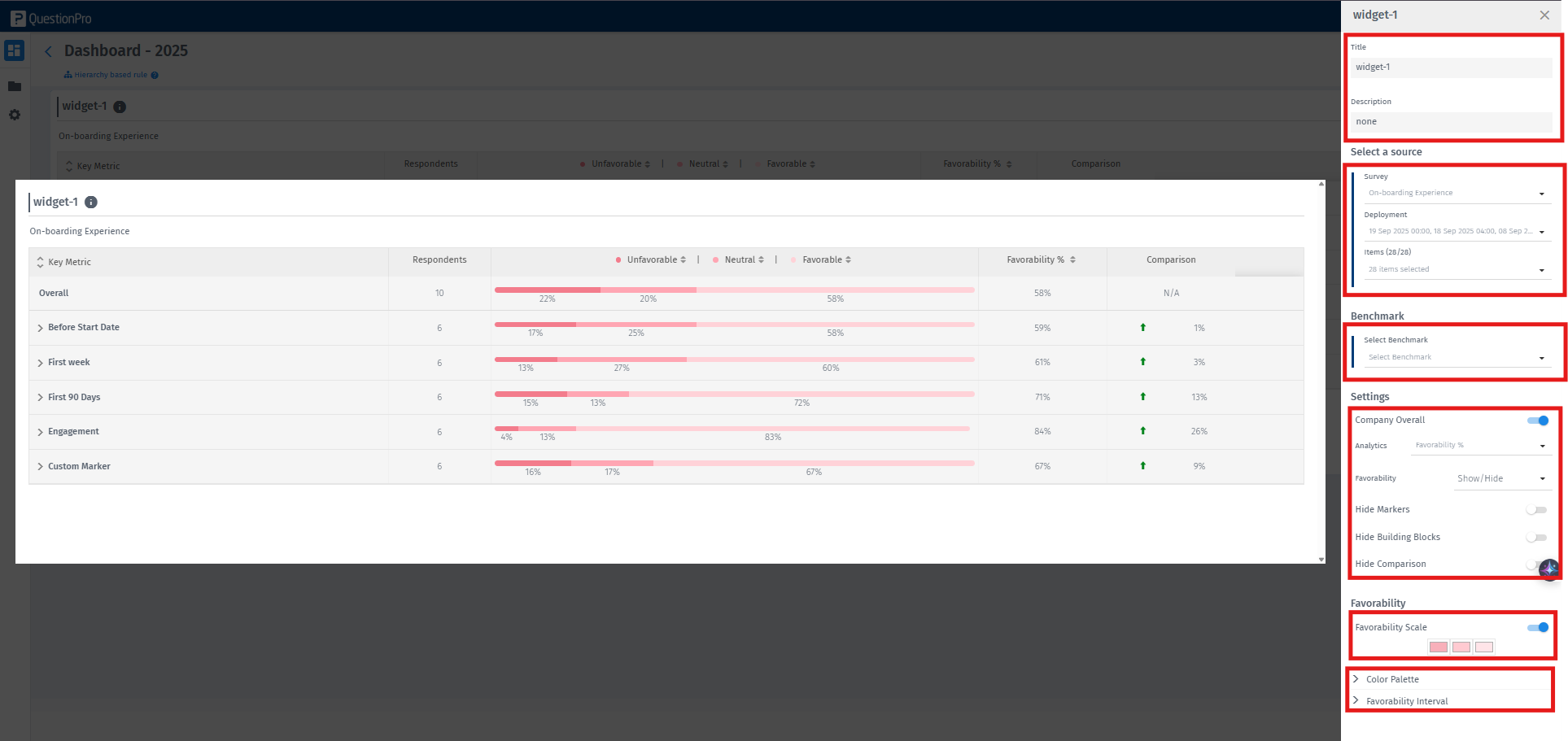1568x741 pixels.
Task: Expand the Color Palette section
Action: coord(1391,679)
